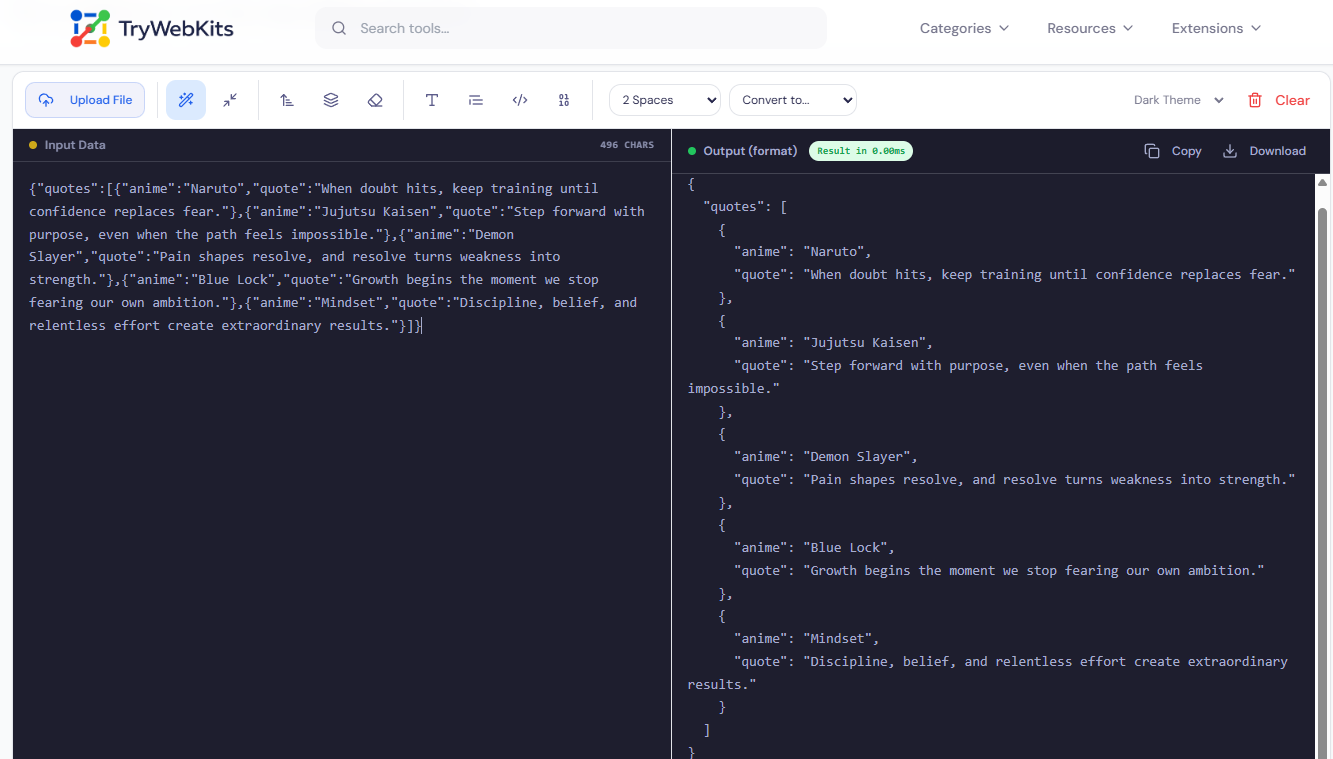The image size is (1333, 759).
Task: Select the Format/Beautify magic wand tool
Action: pos(185,99)
